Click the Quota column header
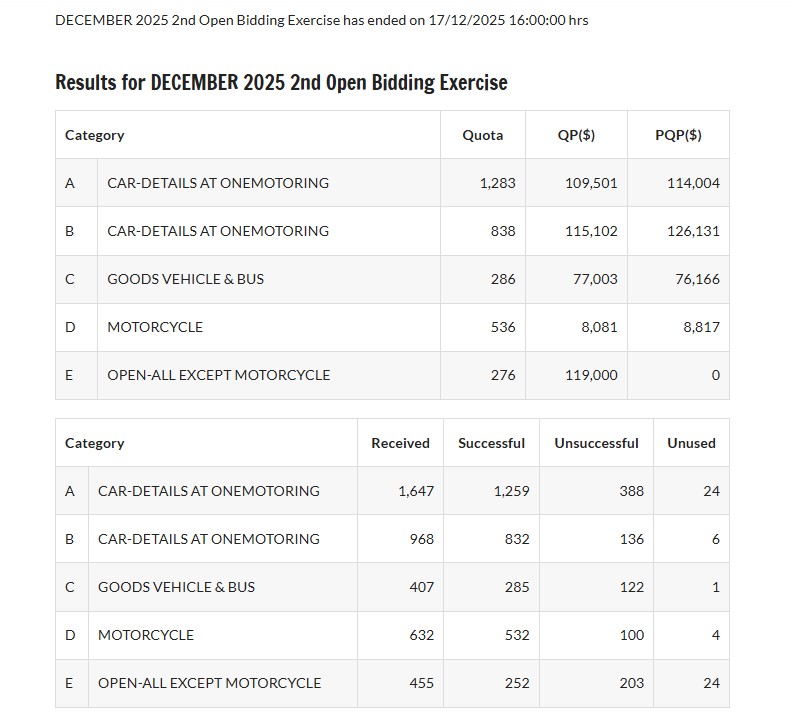The width and height of the screenshot is (795, 717). point(482,135)
